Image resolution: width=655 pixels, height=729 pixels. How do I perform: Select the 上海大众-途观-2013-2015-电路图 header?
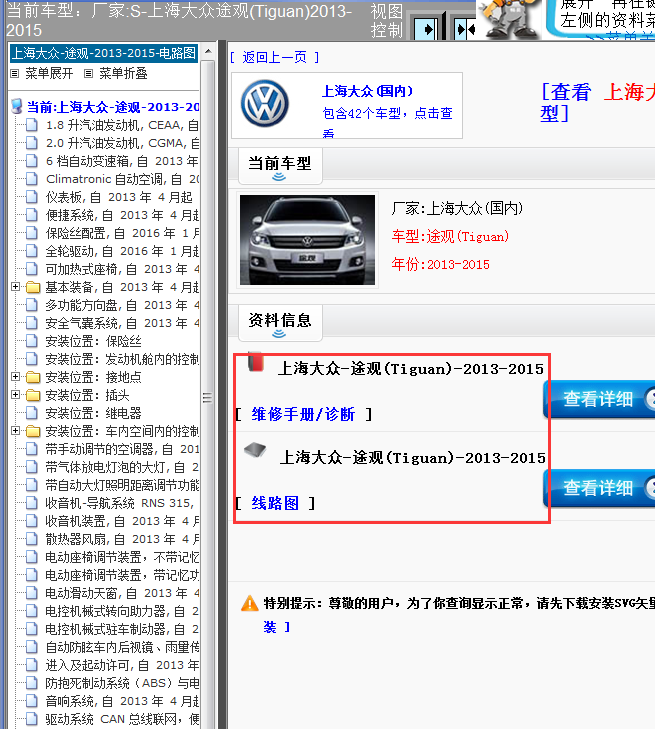click(x=104, y=53)
